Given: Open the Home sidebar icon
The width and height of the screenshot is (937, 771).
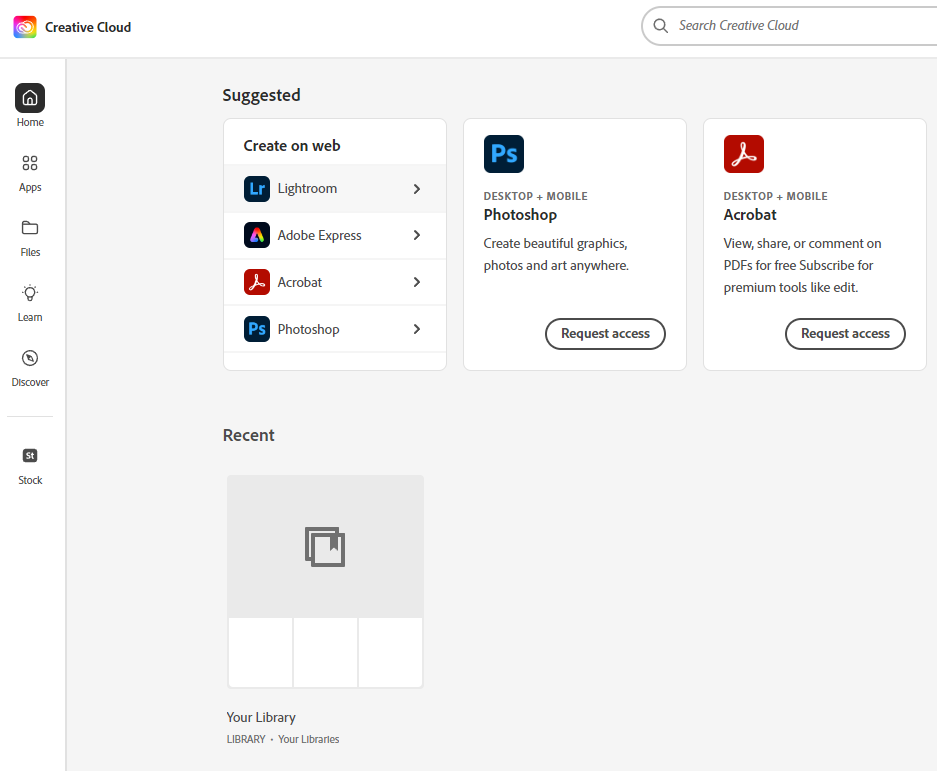Looking at the screenshot, I should 30,98.
